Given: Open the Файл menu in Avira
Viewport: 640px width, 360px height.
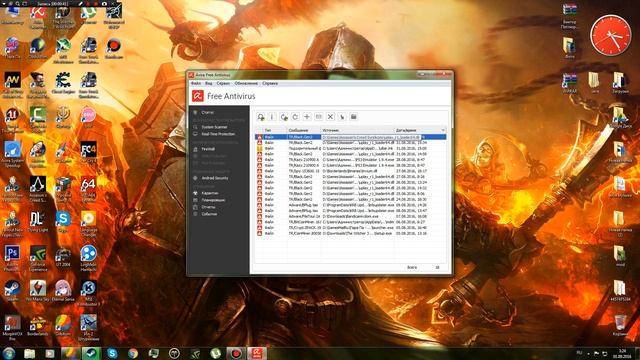Looking at the screenshot, I should [196, 83].
